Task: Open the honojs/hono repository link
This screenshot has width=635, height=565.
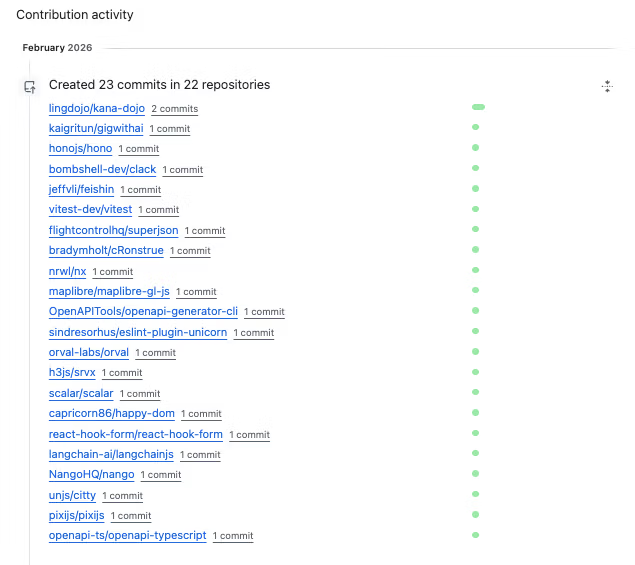Action: click(80, 149)
